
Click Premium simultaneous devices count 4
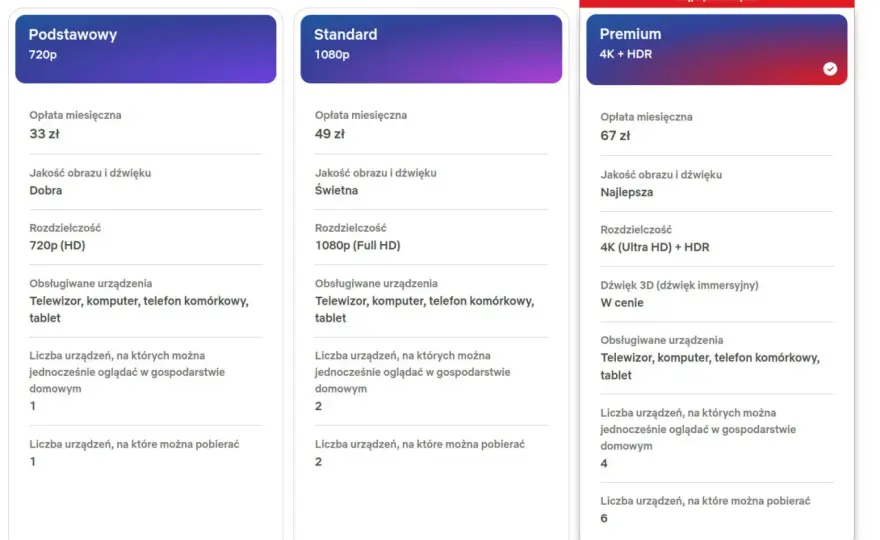point(604,464)
